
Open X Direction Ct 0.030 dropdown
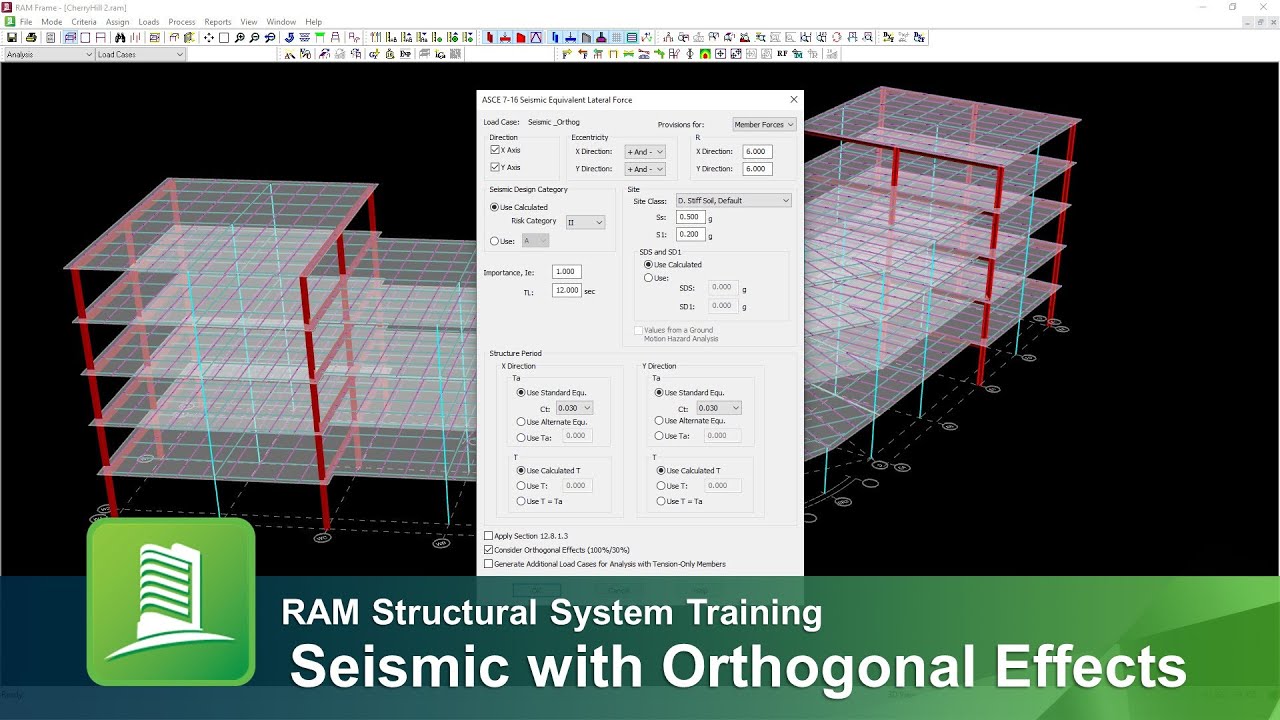[573, 408]
